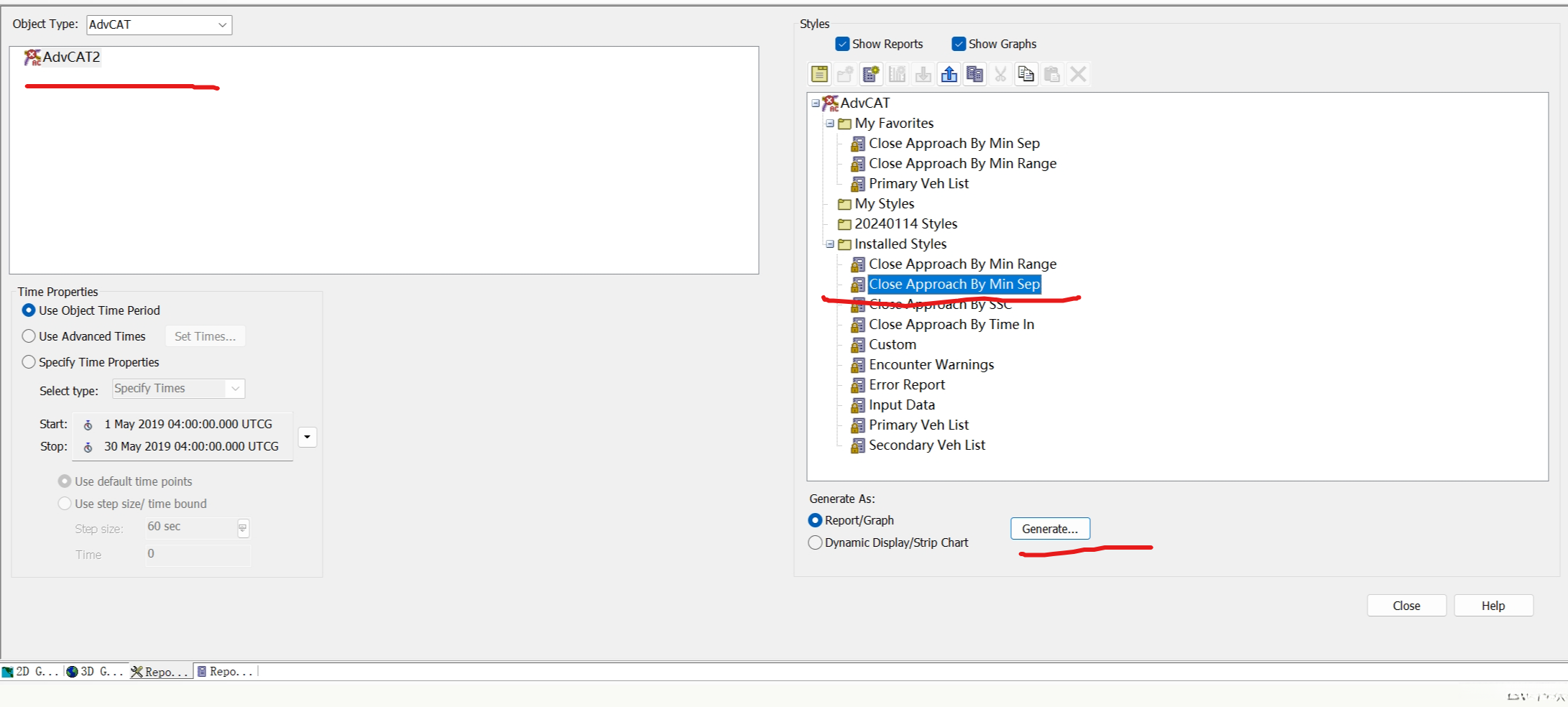Choose Dynamic Display/Strip Chart option

815,542
